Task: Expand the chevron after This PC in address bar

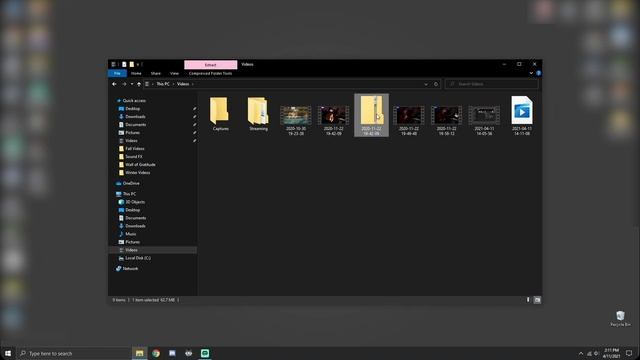Action: (173, 84)
